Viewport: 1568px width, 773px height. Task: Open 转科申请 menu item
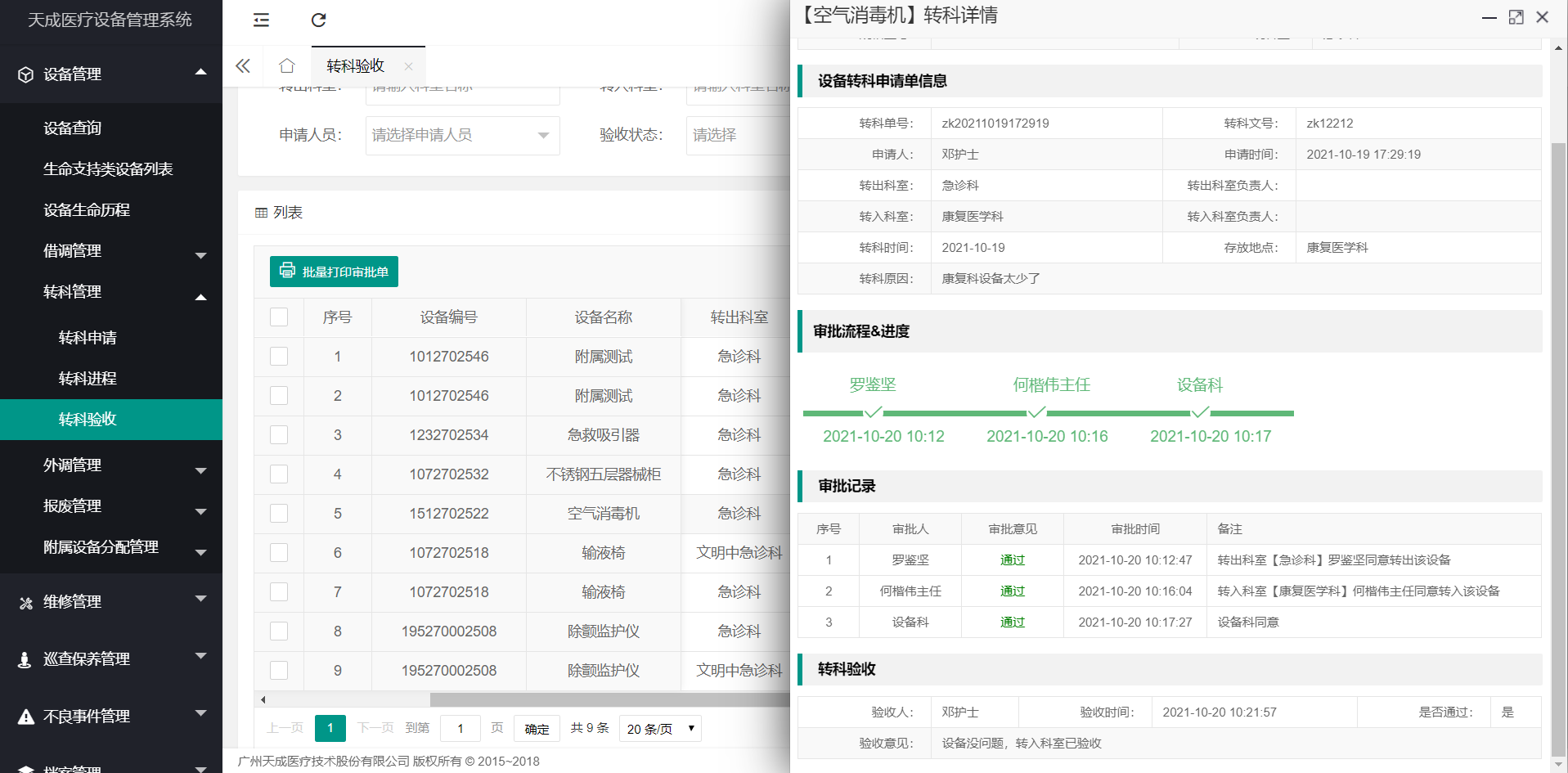pos(111,338)
